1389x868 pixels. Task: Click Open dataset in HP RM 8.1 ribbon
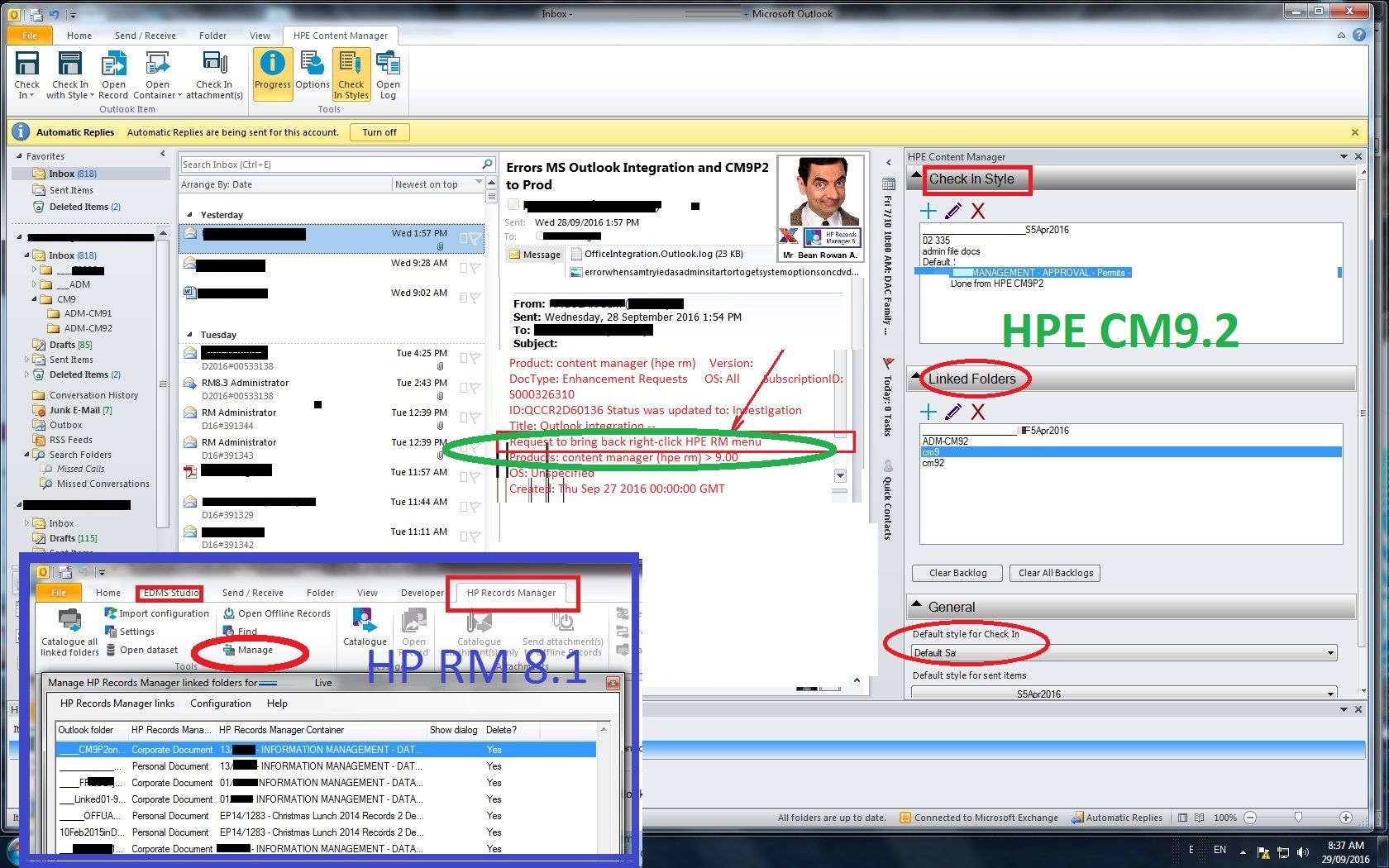pyautogui.click(x=141, y=650)
